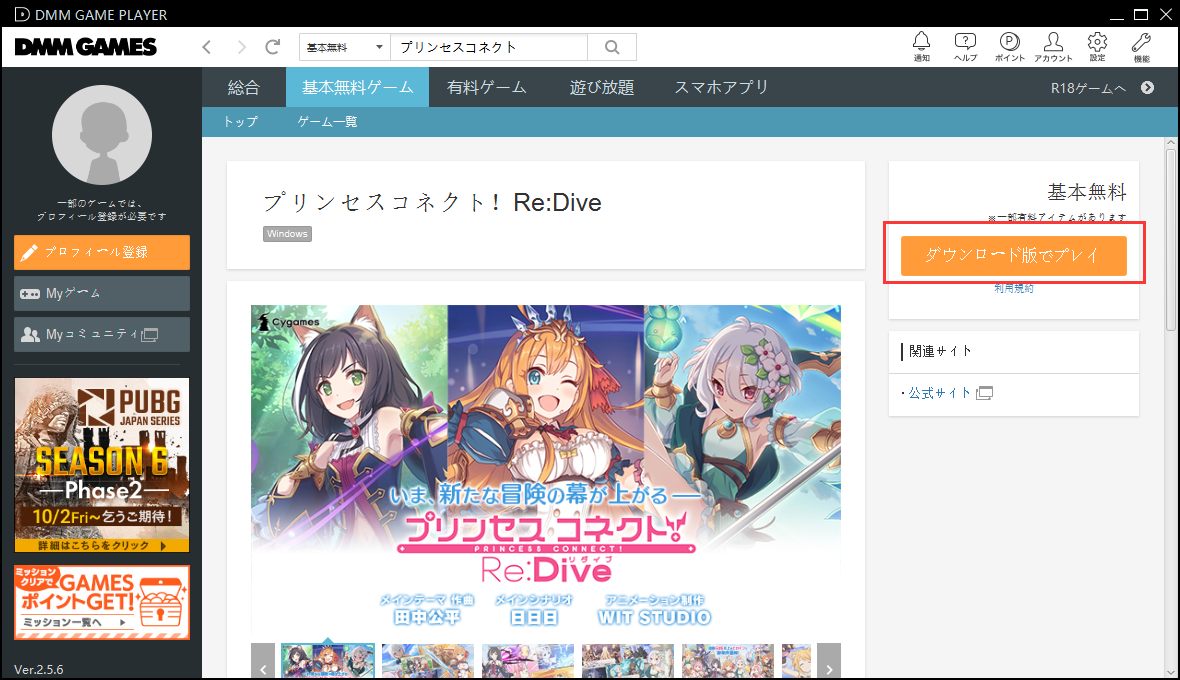This screenshot has width=1180, height=680.
Task: Select the トップ sub-tab
Action: (x=240, y=122)
